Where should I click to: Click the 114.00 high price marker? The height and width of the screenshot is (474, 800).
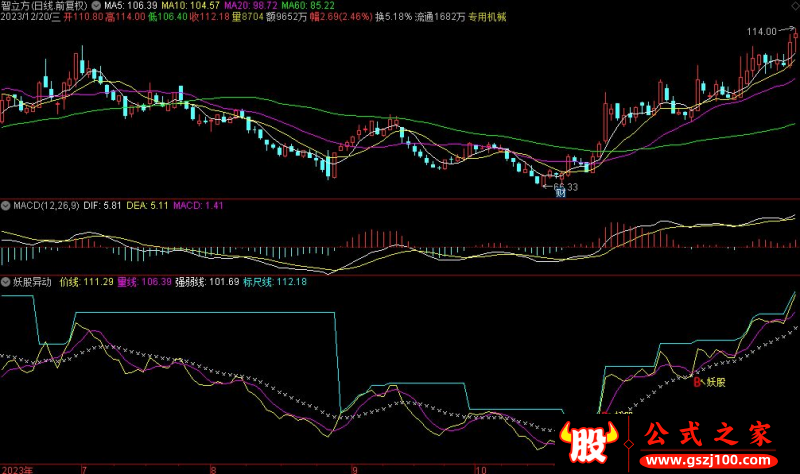(761, 32)
